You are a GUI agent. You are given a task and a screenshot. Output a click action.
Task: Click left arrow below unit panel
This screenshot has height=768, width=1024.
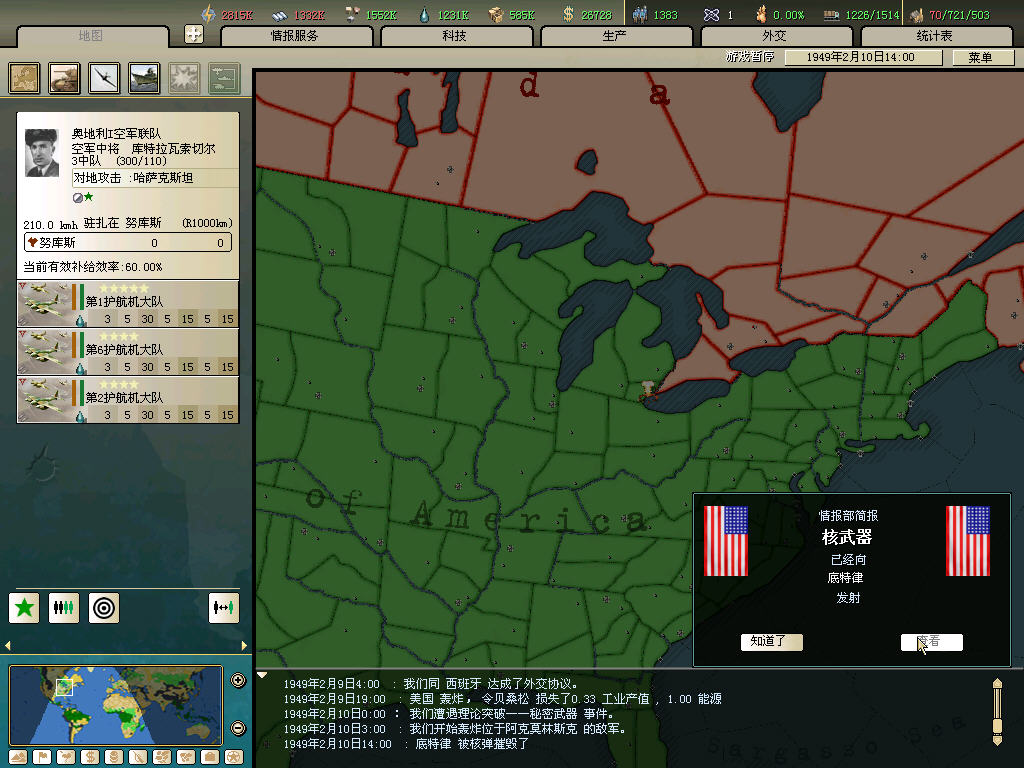[x=8, y=646]
